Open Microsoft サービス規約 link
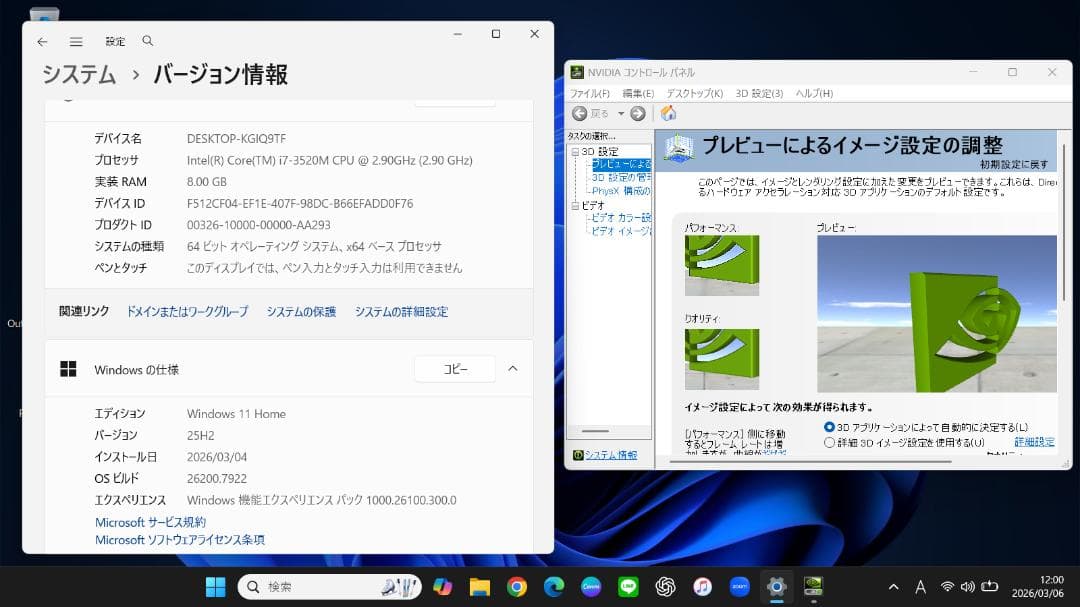The width and height of the screenshot is (1080, 607). coord(150,522)
